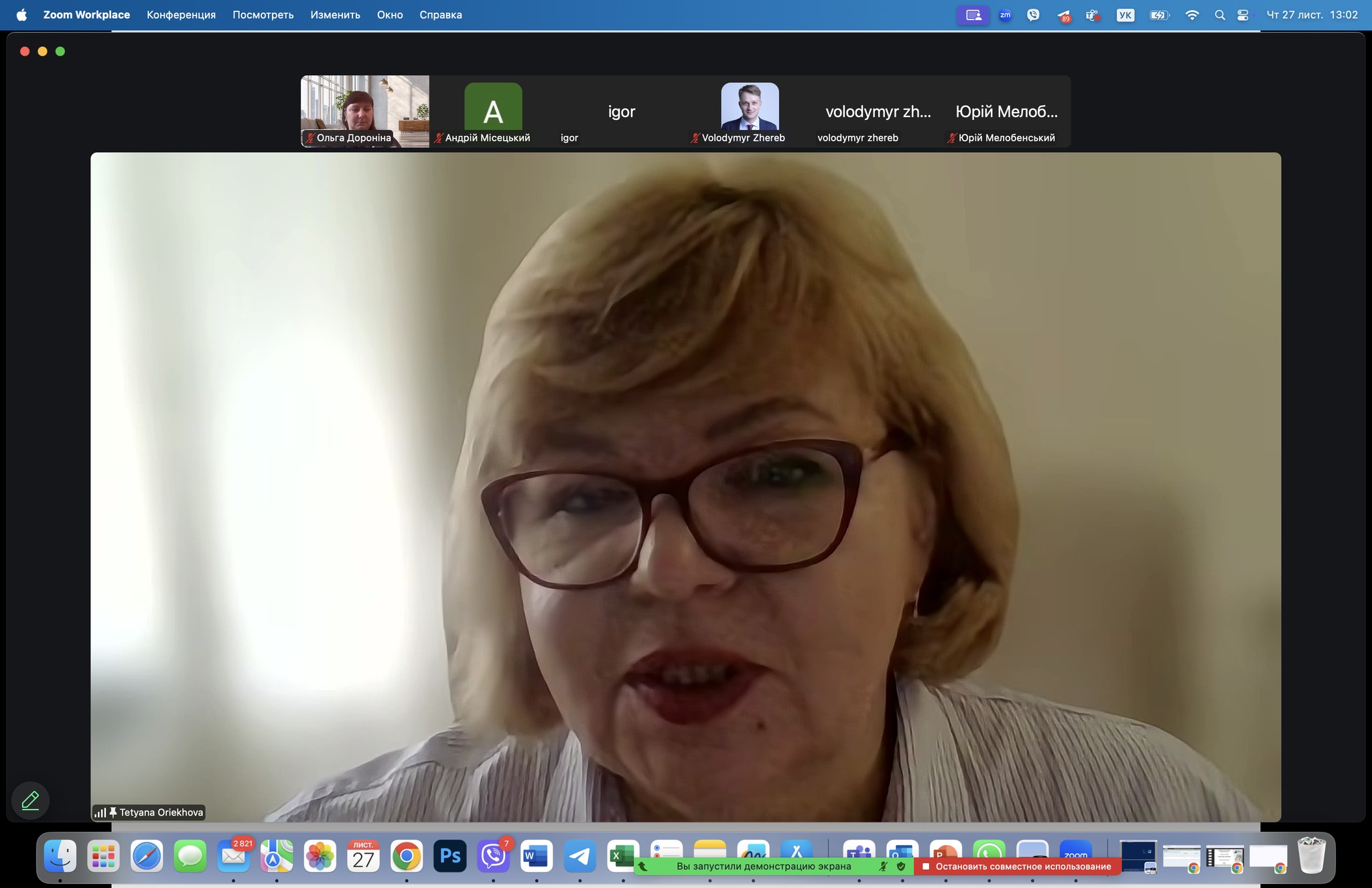Switch the УК keyboard input language

(1125, 15)
